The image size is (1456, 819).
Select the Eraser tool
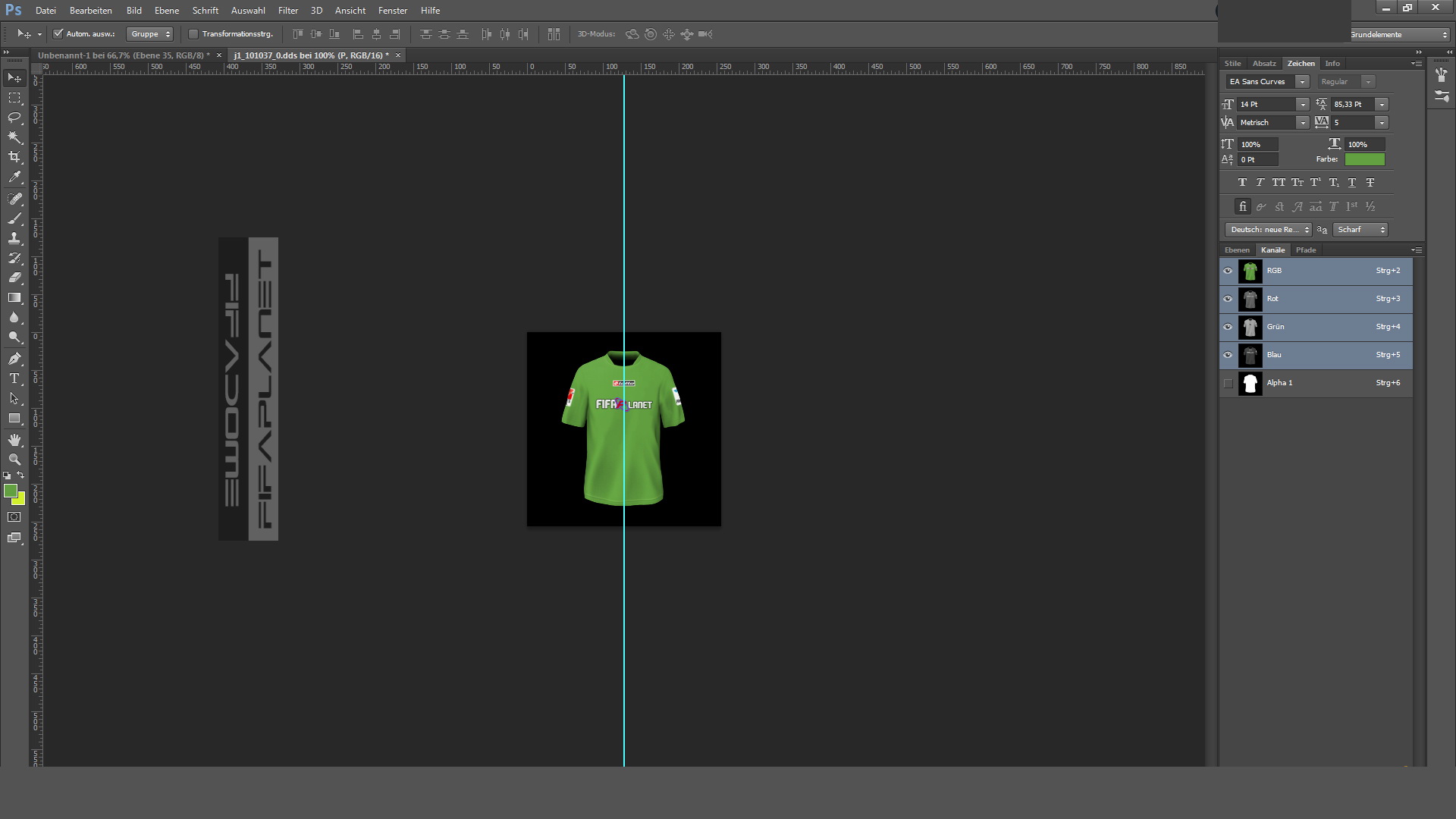point(14,278)
